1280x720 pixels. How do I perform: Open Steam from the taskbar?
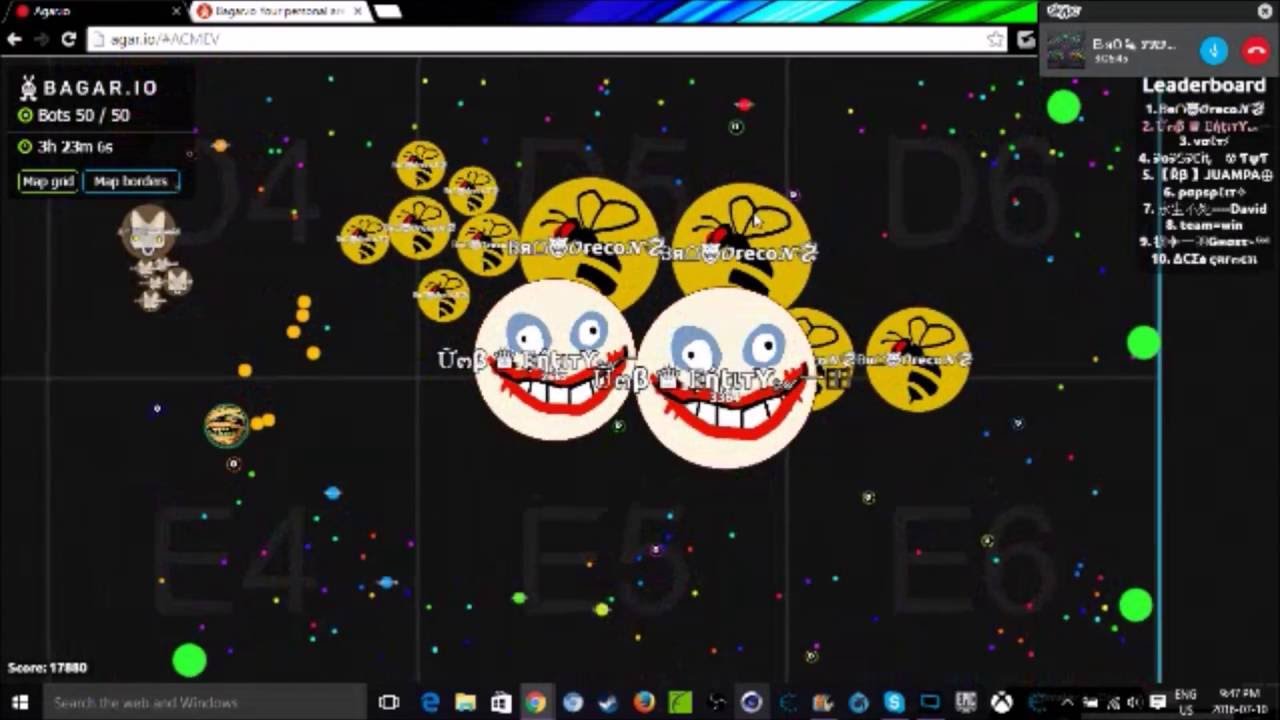tap(608, 702)
